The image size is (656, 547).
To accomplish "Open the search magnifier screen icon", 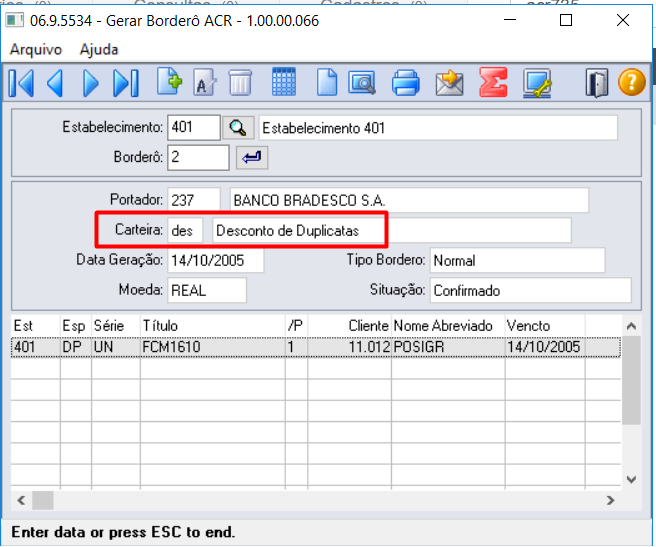I will [x=362, y=82].
